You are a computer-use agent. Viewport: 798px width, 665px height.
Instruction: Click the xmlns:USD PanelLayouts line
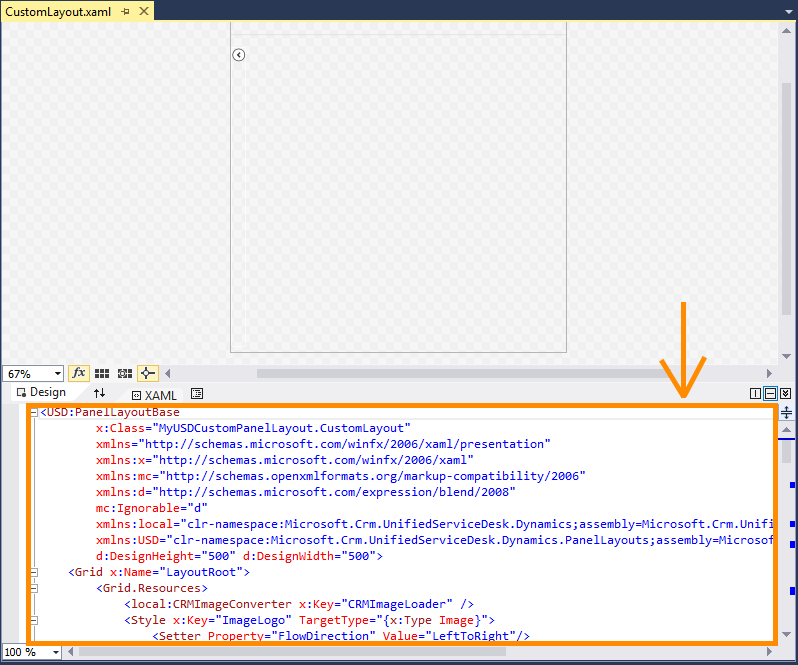(x=434, y=540)
